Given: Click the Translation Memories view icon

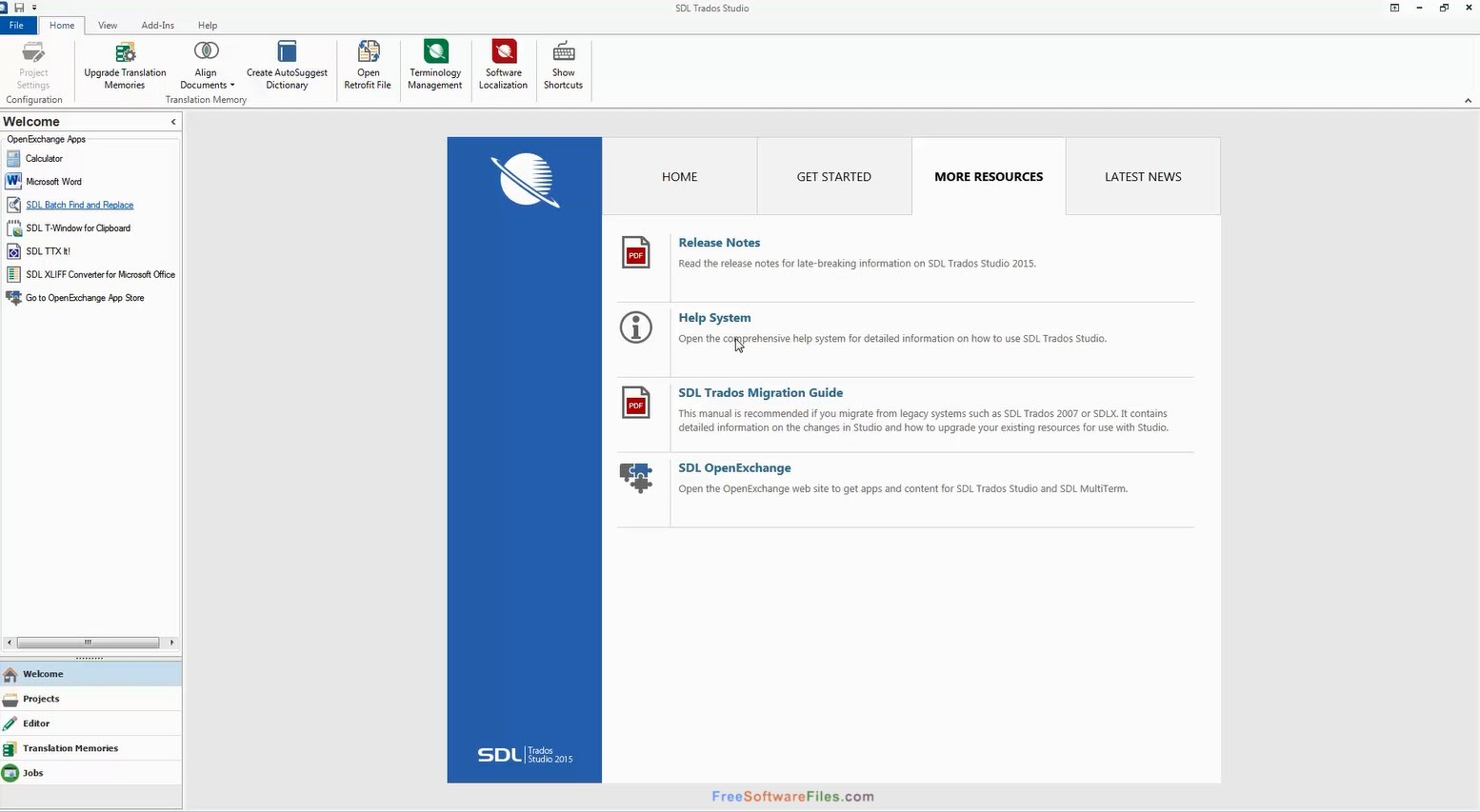Looking at the screenshot, I should pyautogui.click(x=10, y=748).
